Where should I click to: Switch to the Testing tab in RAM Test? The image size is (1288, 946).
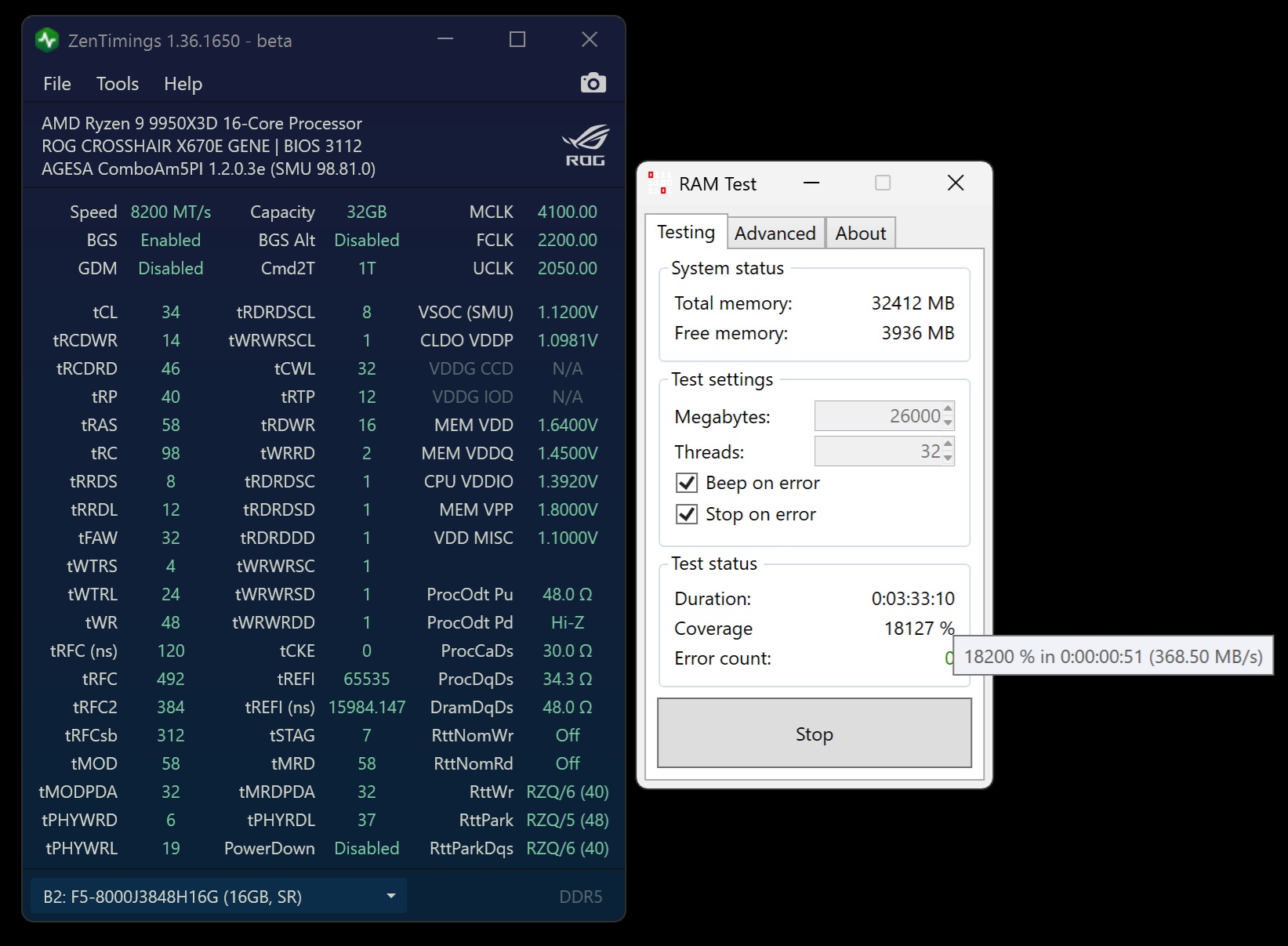[x=686, y=232]
